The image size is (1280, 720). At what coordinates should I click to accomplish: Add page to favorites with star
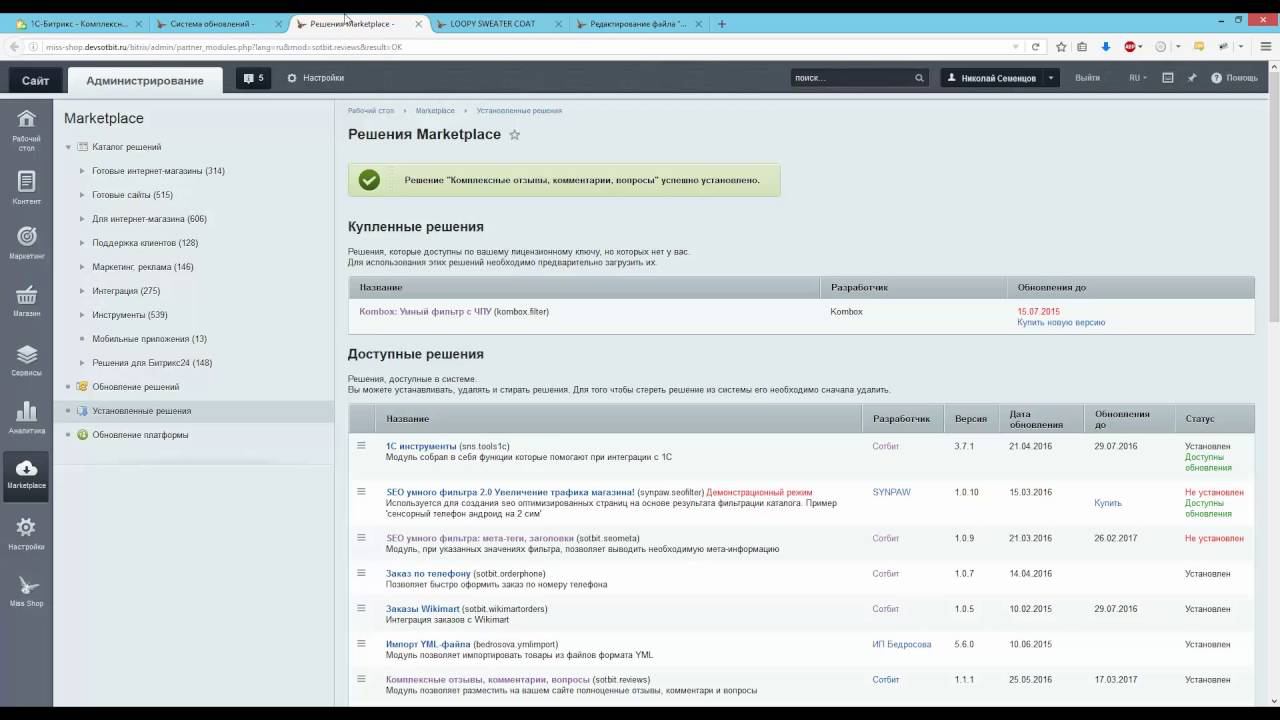tap(514, 135)
